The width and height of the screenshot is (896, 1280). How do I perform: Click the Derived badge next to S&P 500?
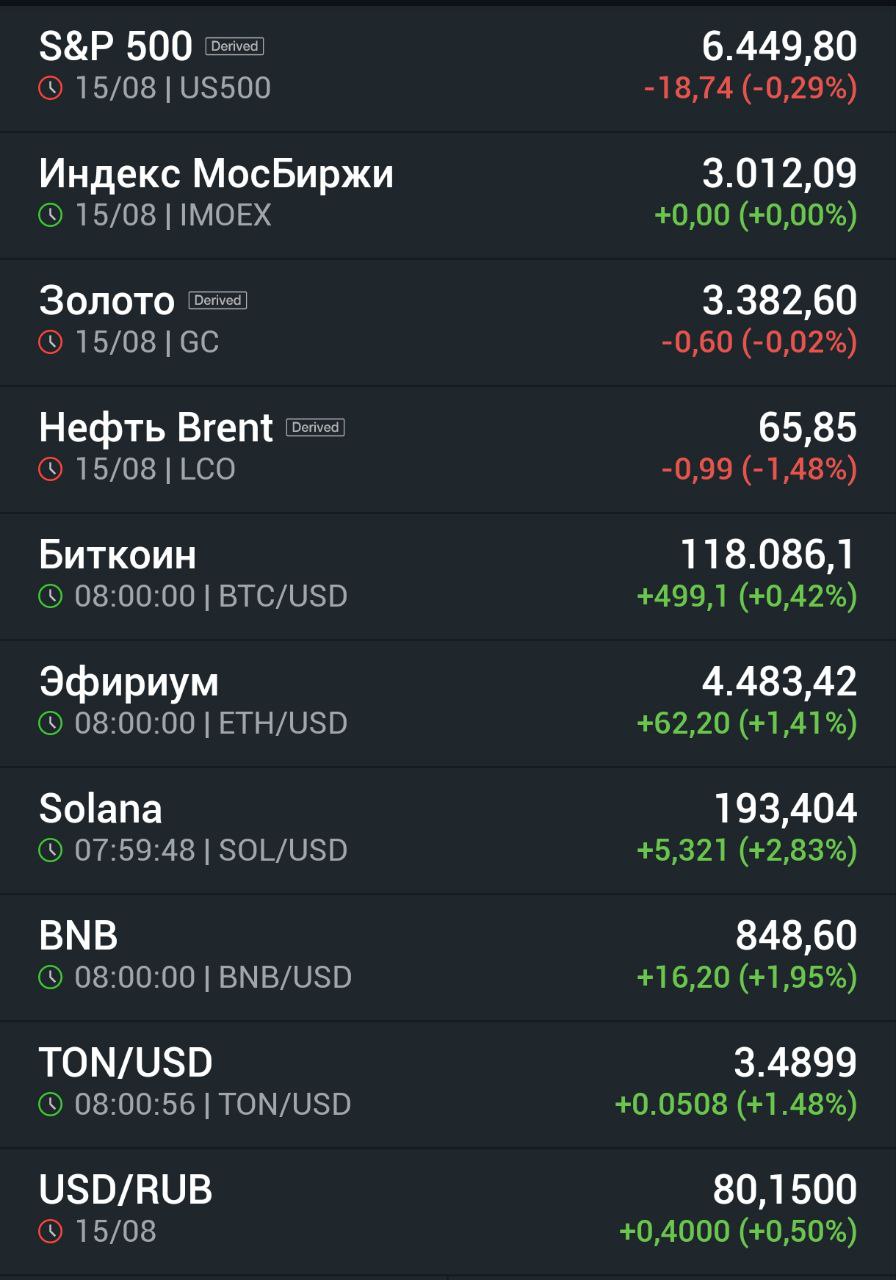pos(234,46)
